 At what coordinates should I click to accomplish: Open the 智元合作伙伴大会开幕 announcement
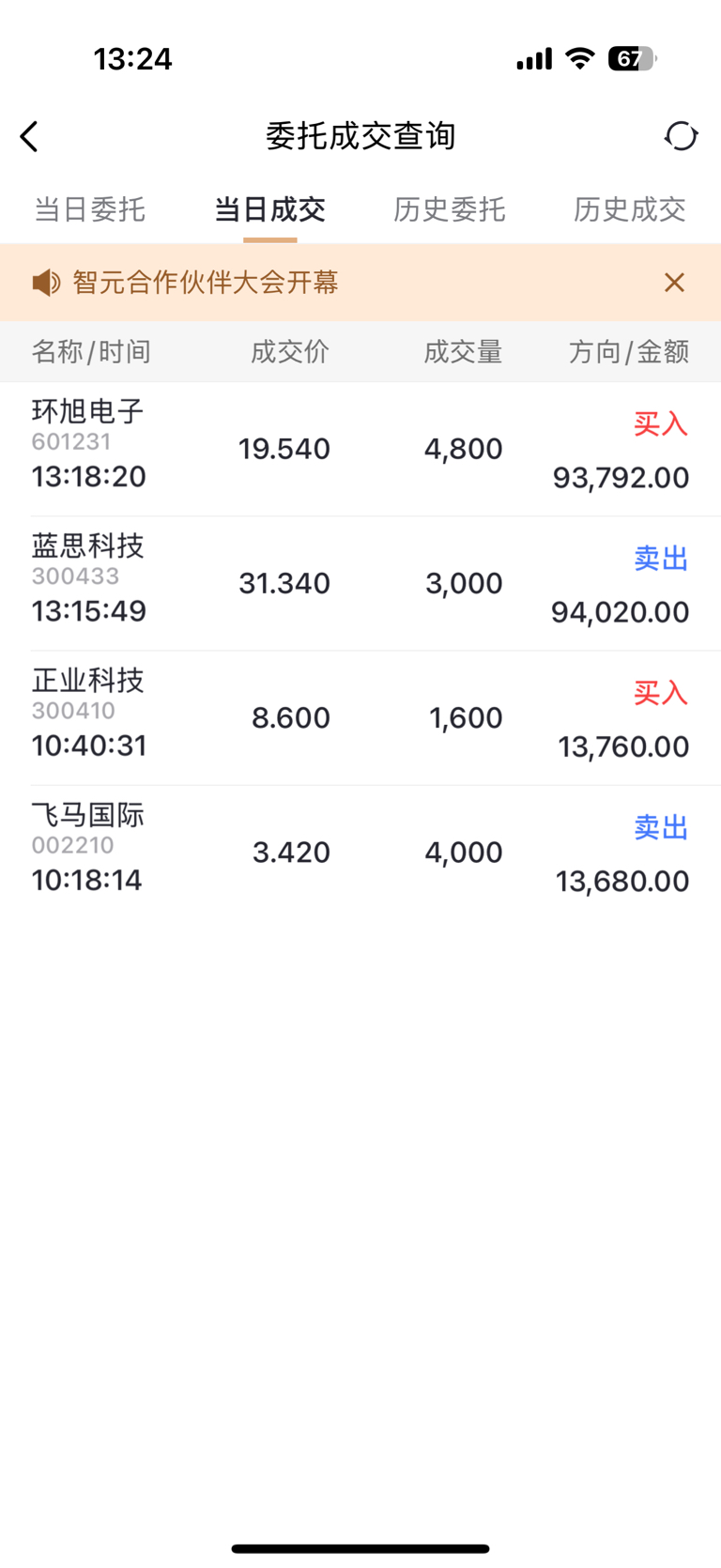pyautogui.click(x=206, y=283)
